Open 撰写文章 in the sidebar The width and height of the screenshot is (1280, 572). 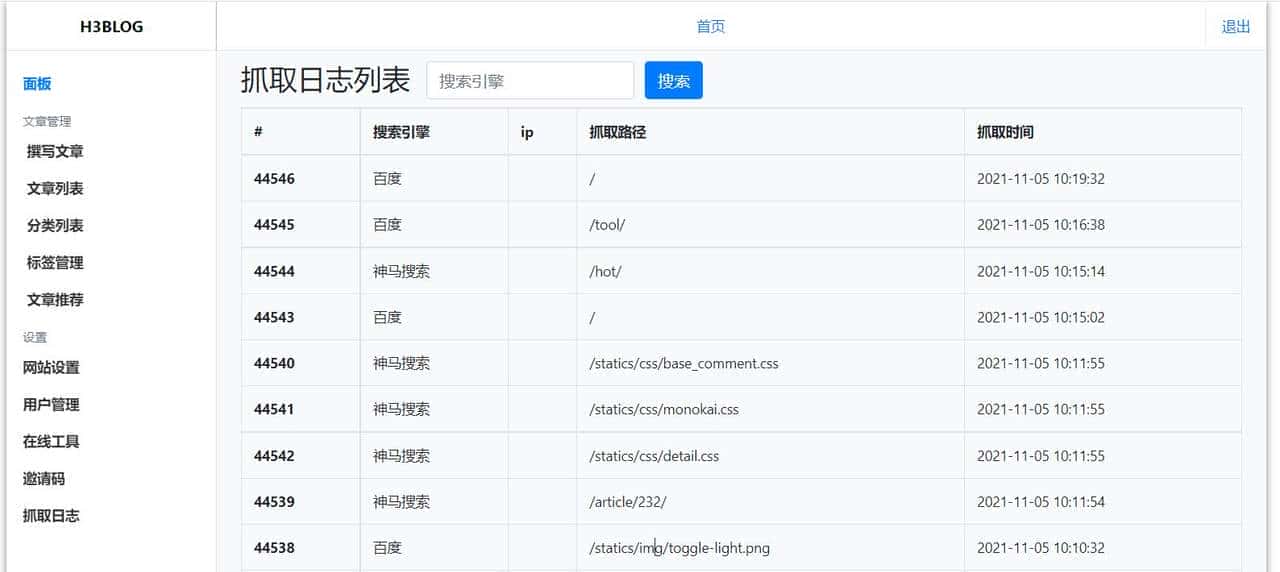point(55,152)
